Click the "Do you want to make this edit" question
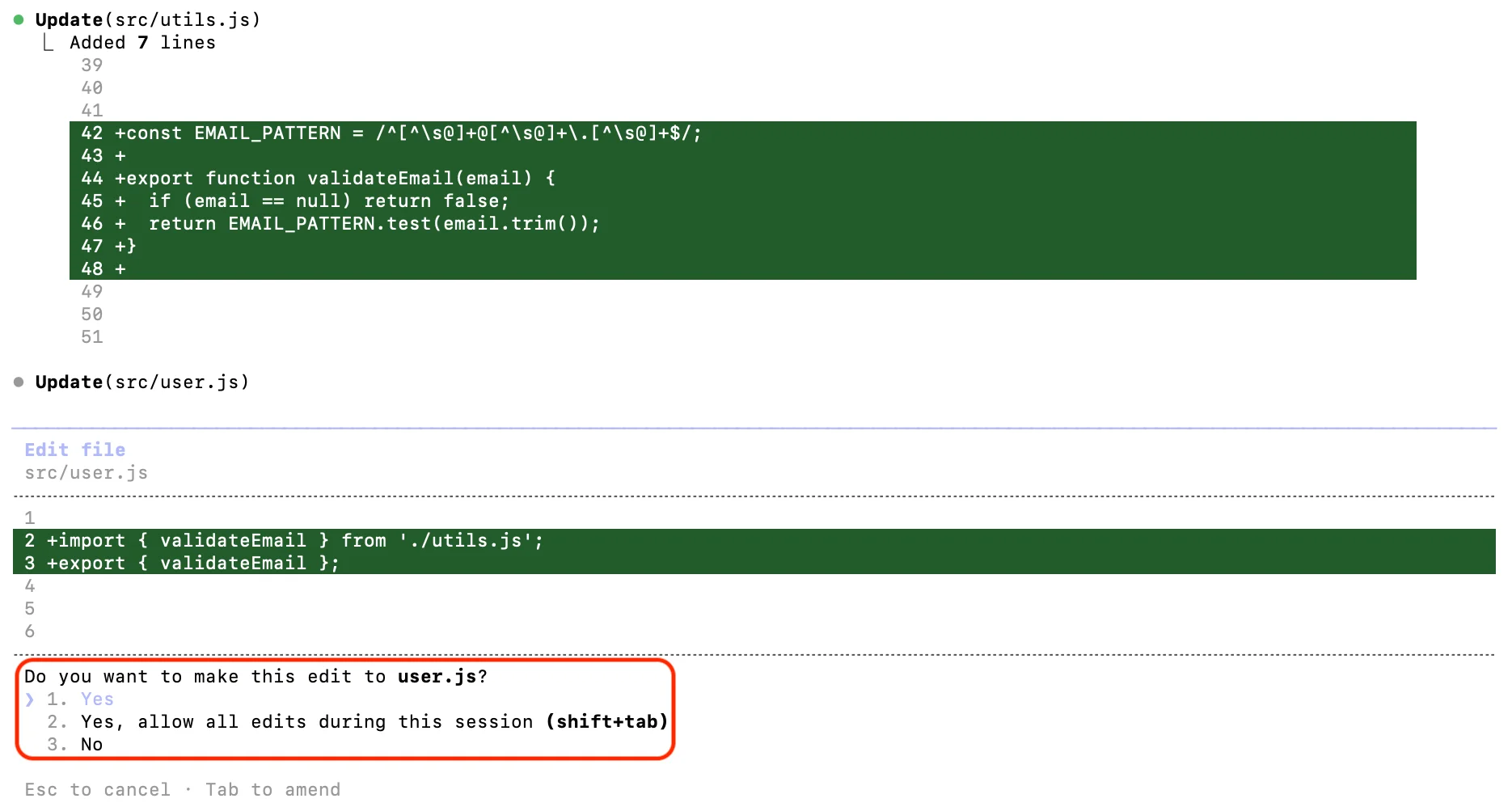The width and height of the screenshot is (1512, 807). (x=256, y=677)
